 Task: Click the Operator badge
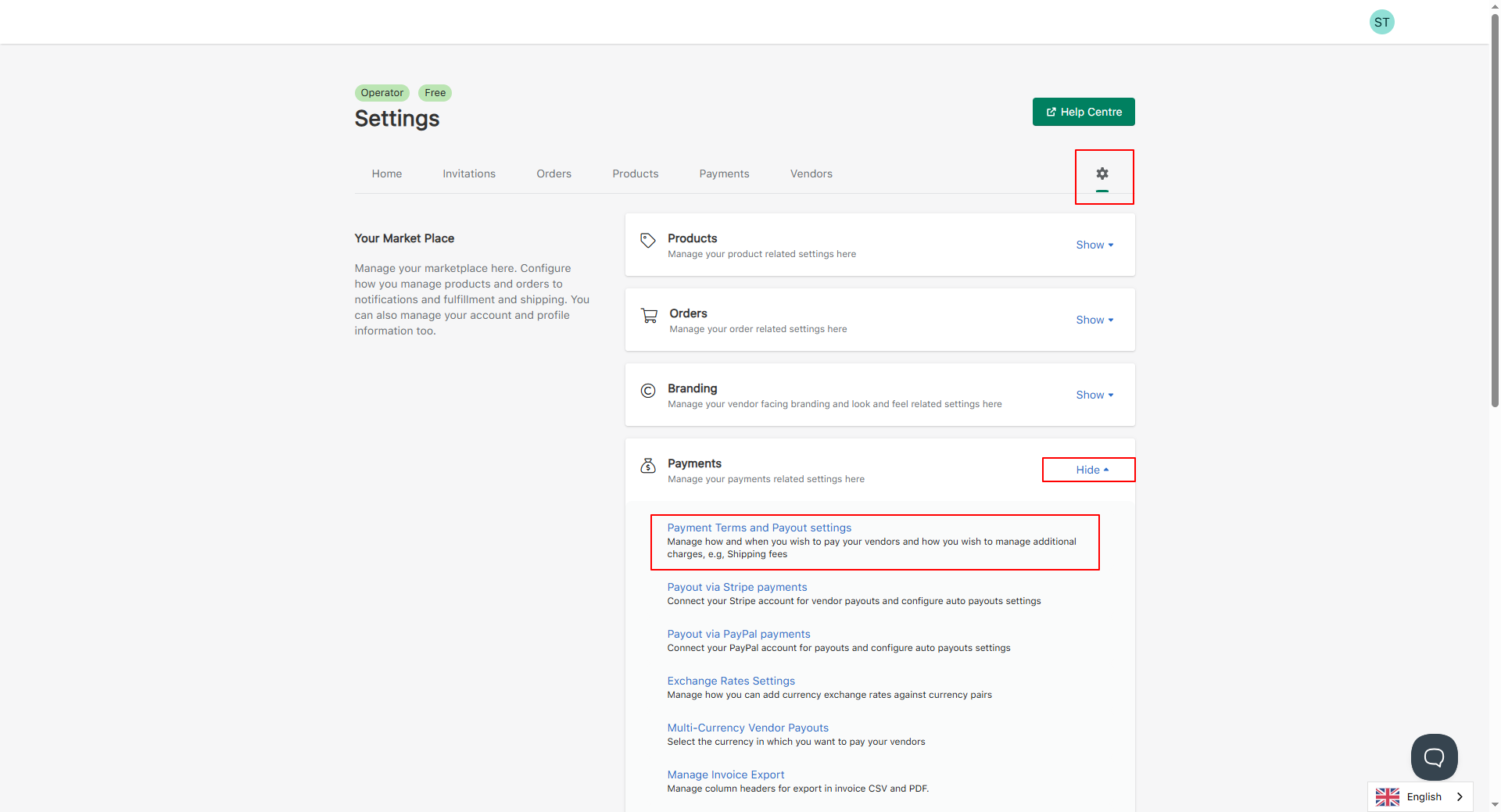click(382, 92)
